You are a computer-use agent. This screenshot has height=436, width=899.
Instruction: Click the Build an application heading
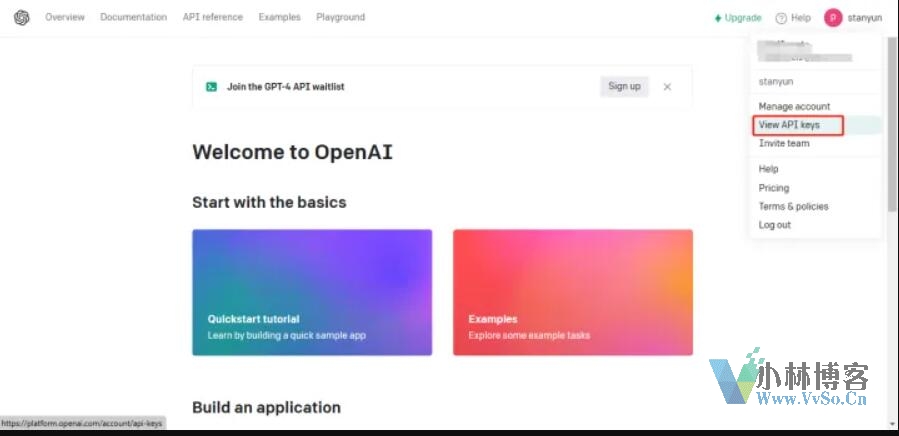pyautogui.click(x=267, y=407)
